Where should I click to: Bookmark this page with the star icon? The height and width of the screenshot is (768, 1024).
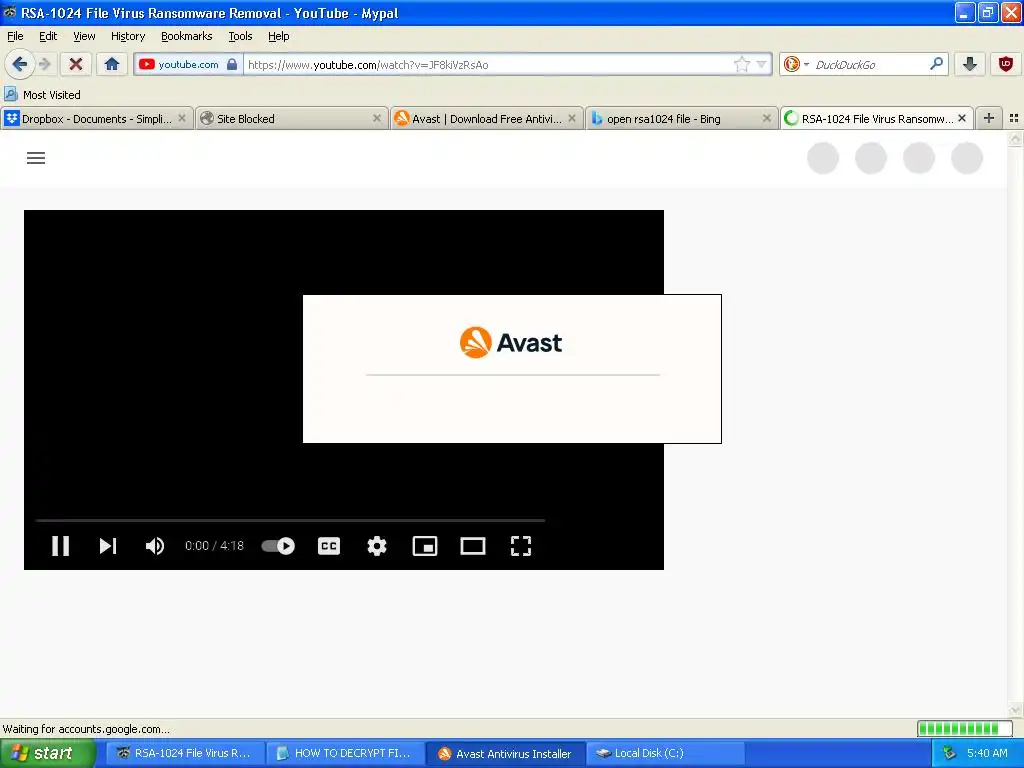click(x=742, y=65)
